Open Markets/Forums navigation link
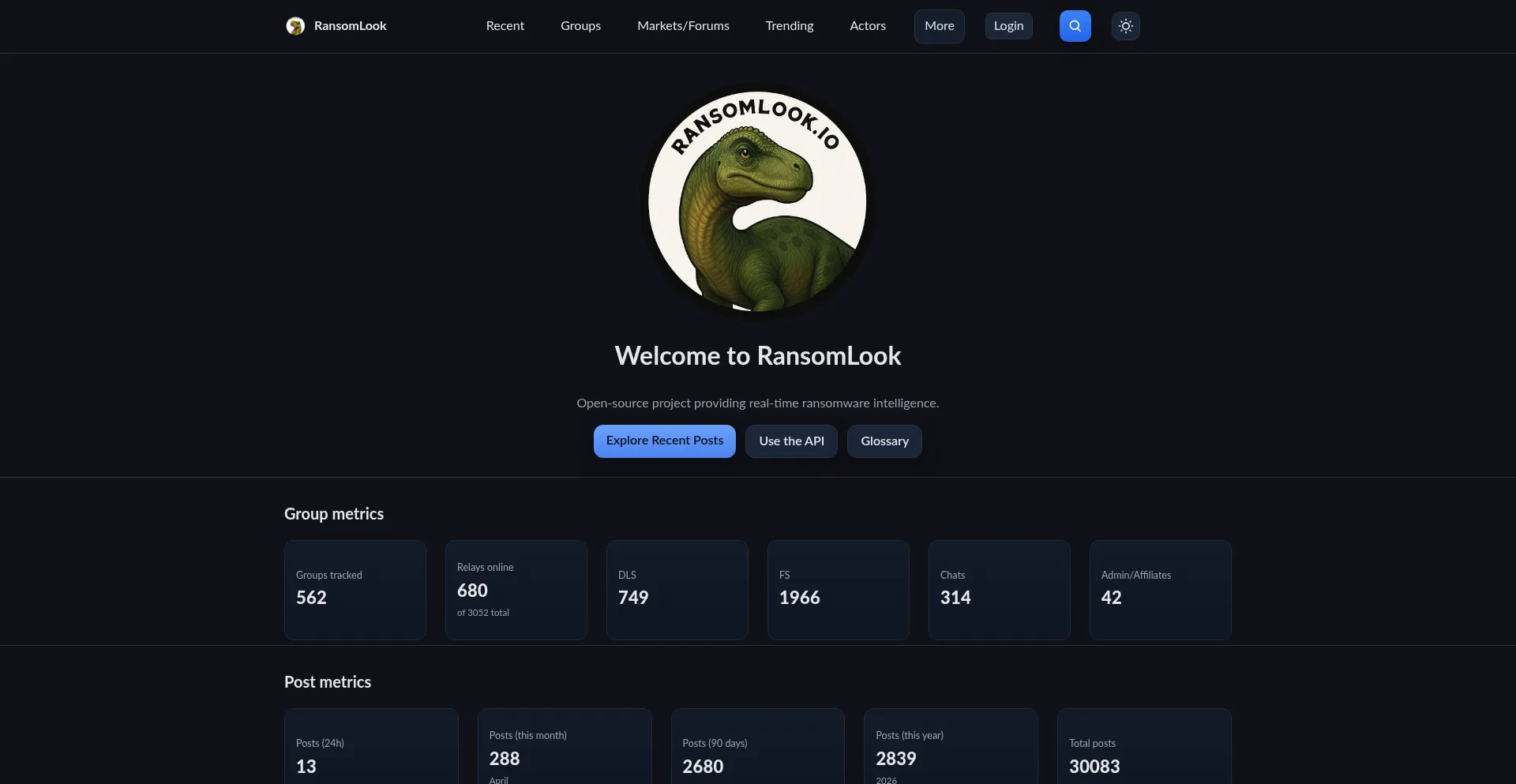Viewport: 1516px width, 784px height. point(683,26)
